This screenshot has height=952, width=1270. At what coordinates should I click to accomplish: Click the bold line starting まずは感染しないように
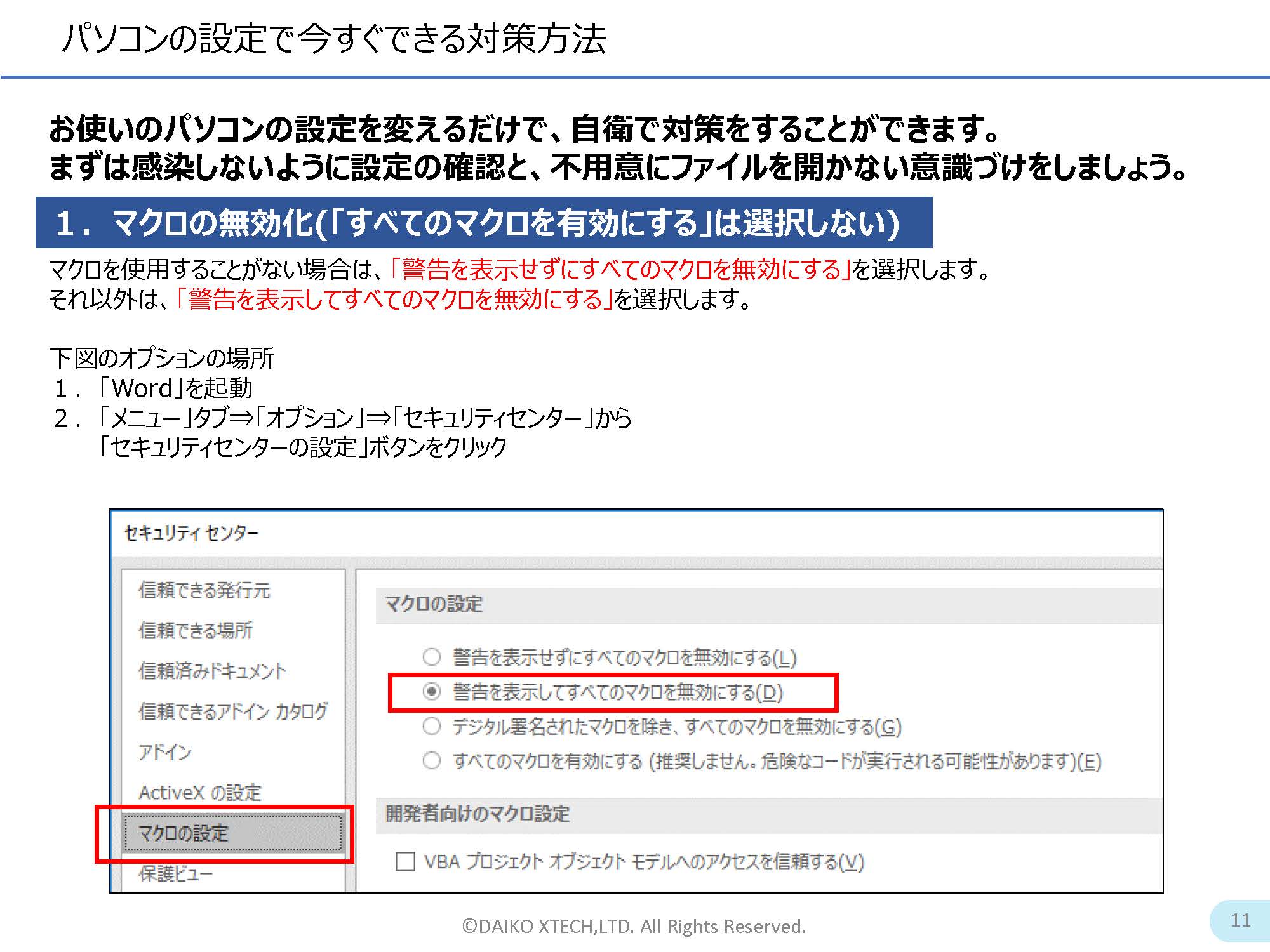point(618,167)
